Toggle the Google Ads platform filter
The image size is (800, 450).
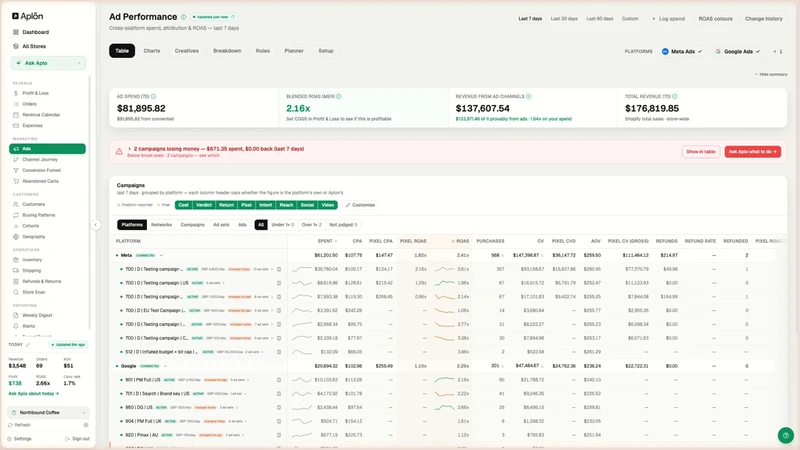click(738, 52)
